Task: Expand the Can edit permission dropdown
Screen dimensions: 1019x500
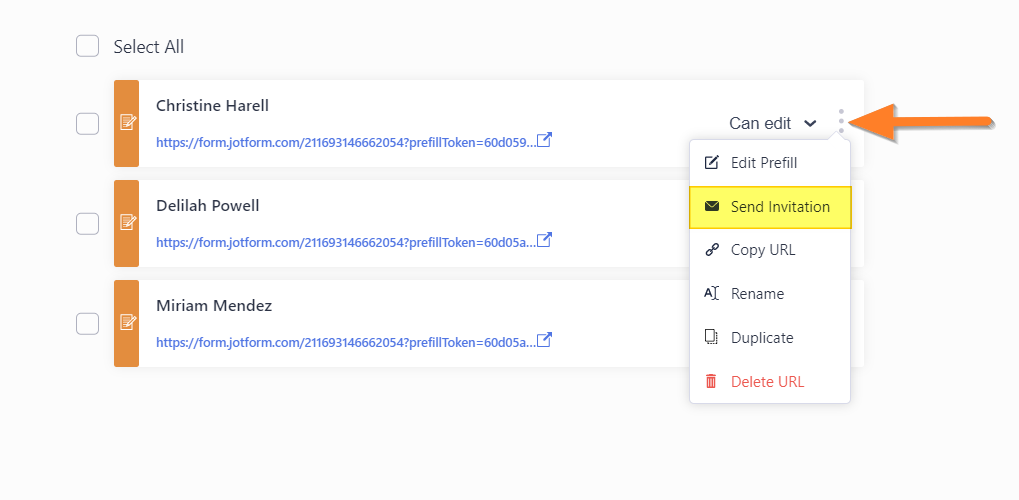Action: pos(773,123)
